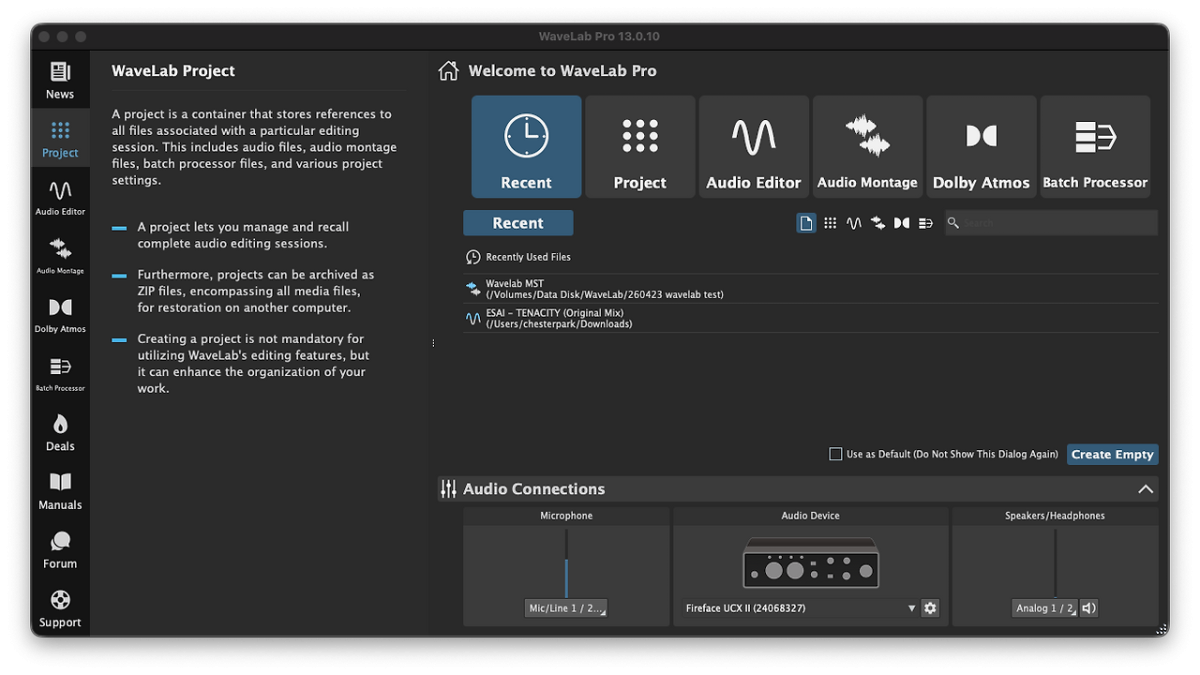Select the Audio Editor tile tab
The image size is (1200, 675).
(x=754, y=147)
